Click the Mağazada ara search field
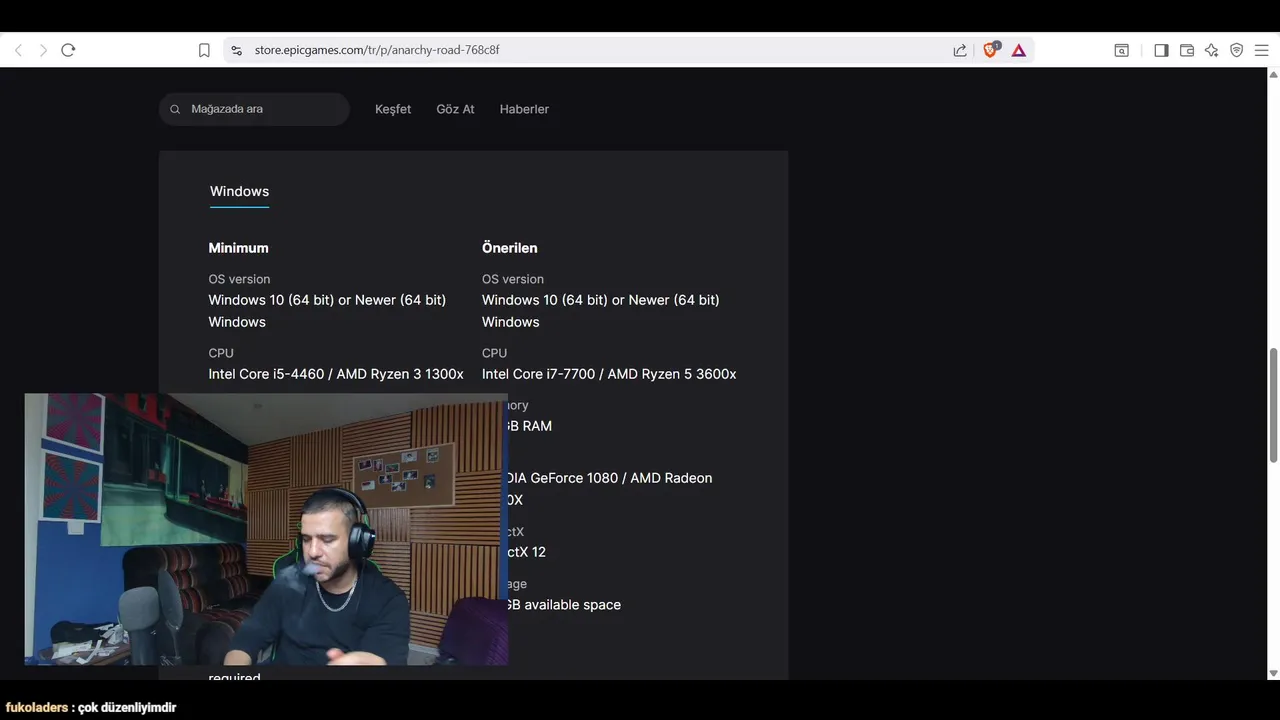 254,109
